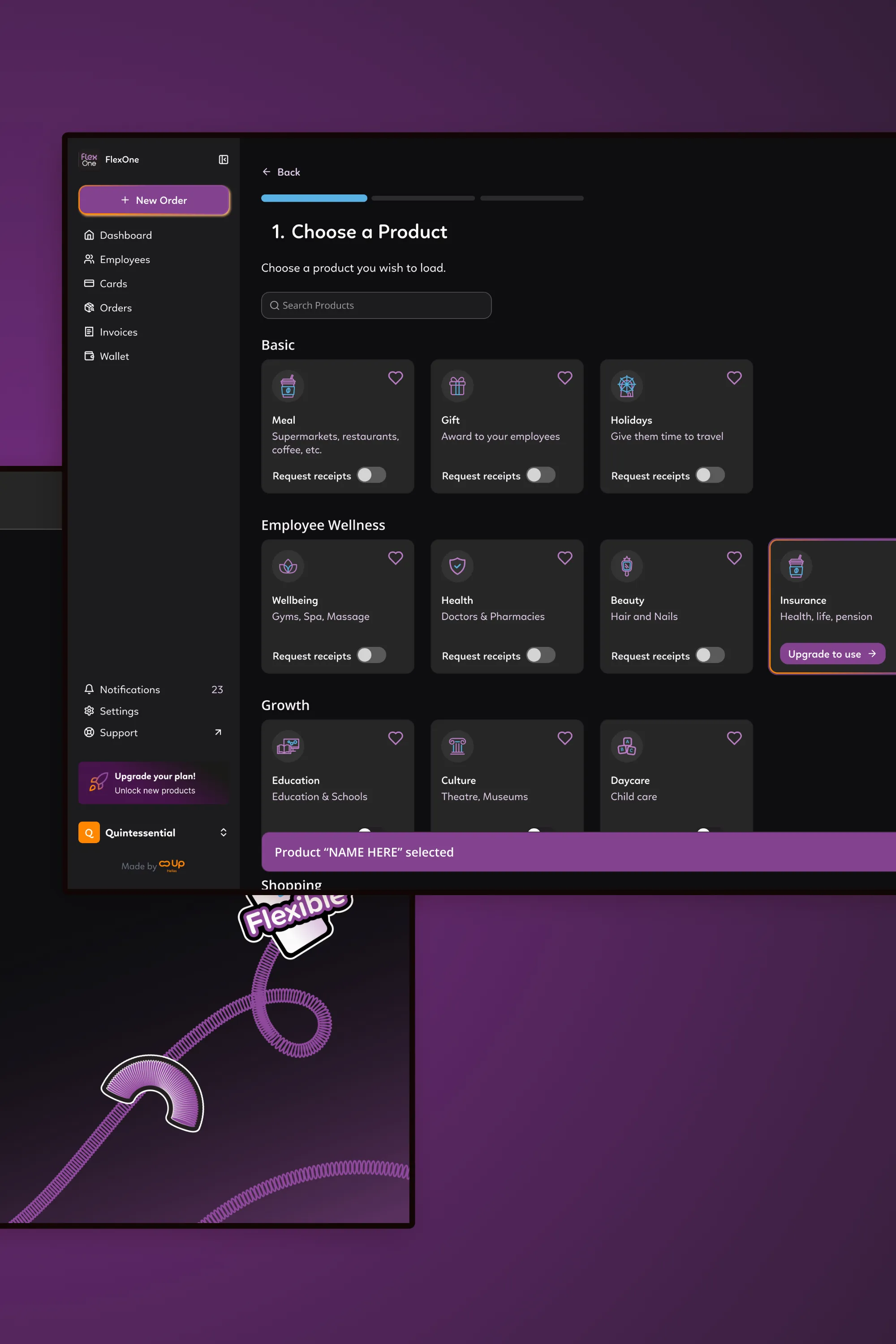Enable Request receipts for Meal
This screenshot has height=1344, width=896.
371,475
